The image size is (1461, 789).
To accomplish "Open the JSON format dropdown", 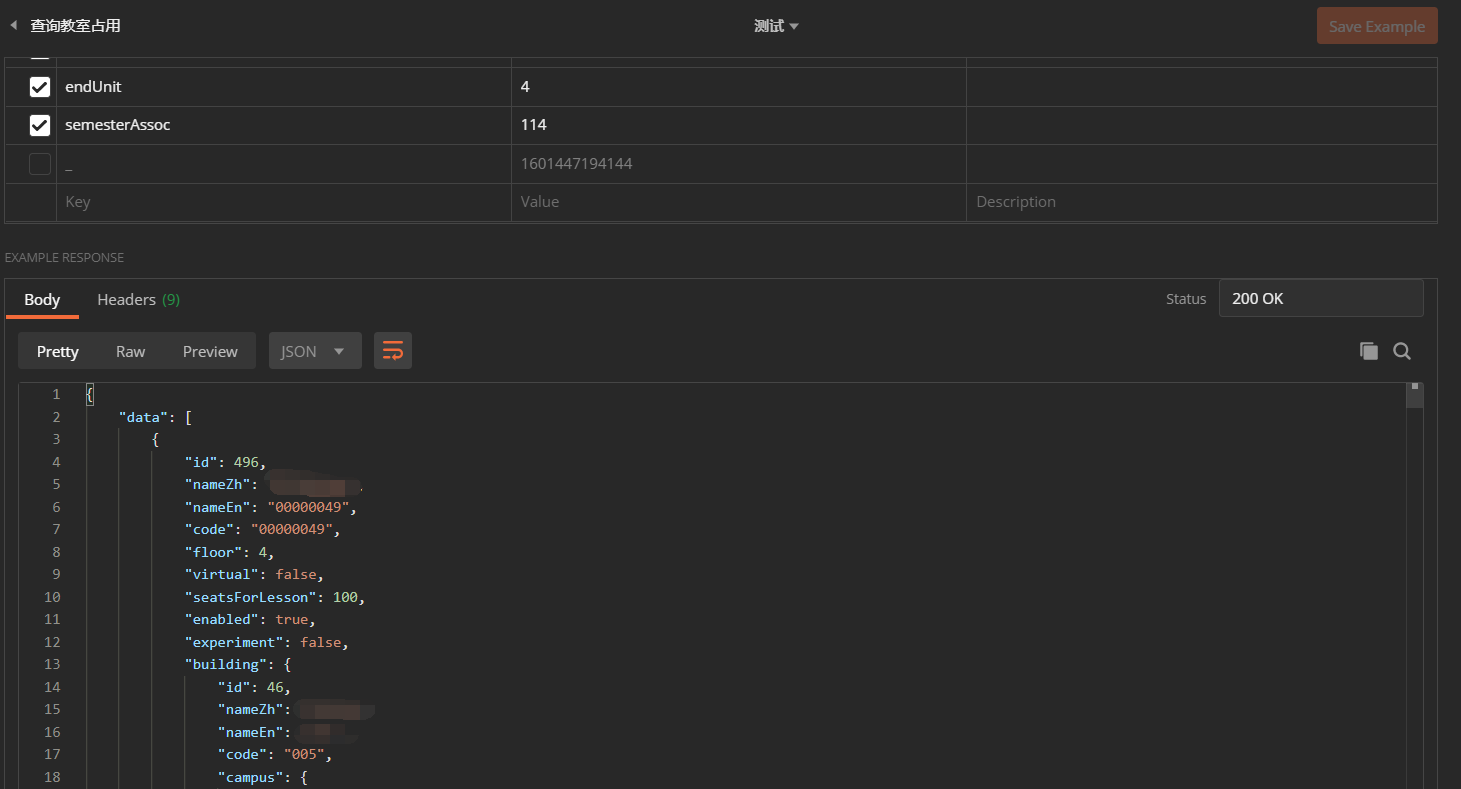I will point(314,351).
